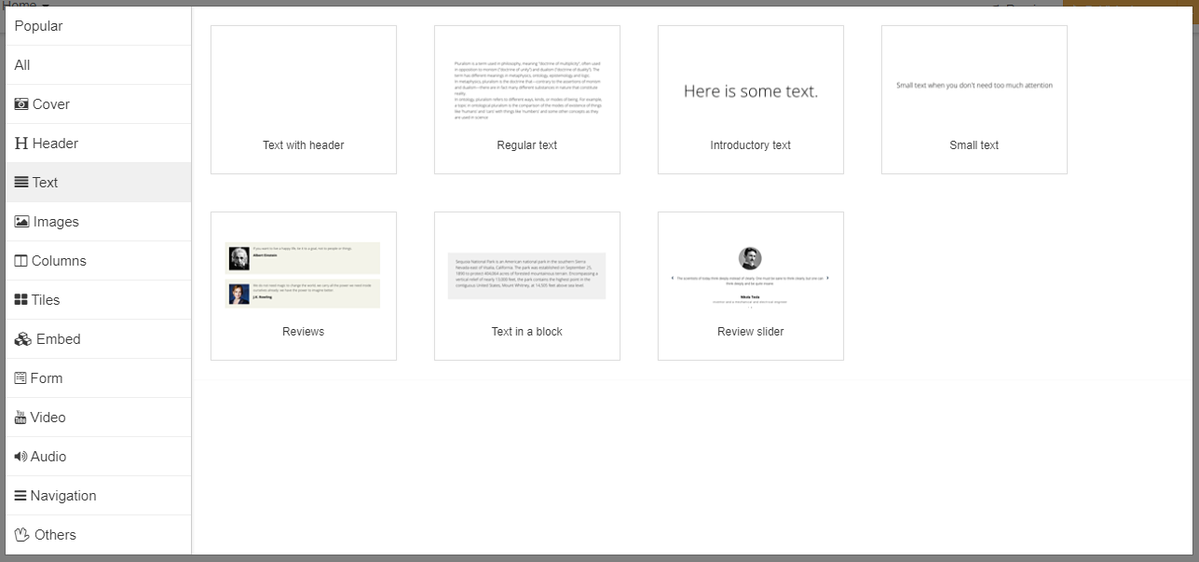
Task: Click the columns icon next to Columns
Action: [x=21, y=261]
